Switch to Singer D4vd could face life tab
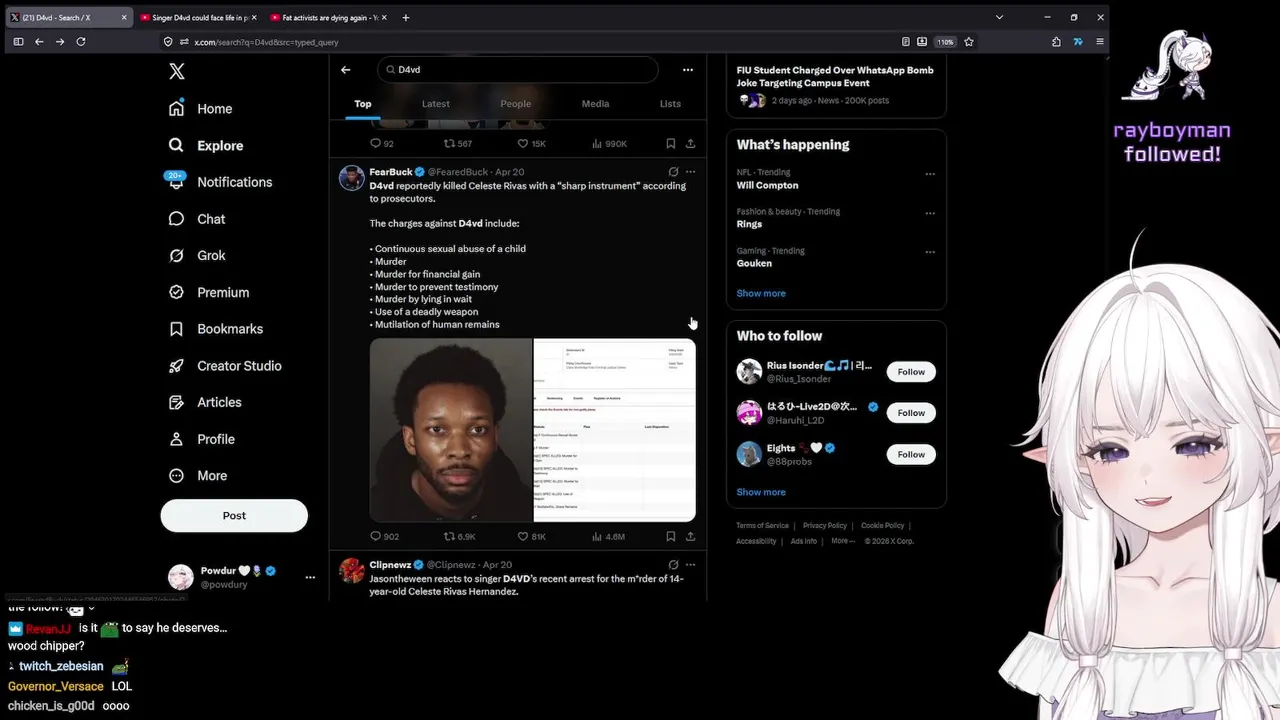Viewport: 1280px width, 720px height. 198,17
